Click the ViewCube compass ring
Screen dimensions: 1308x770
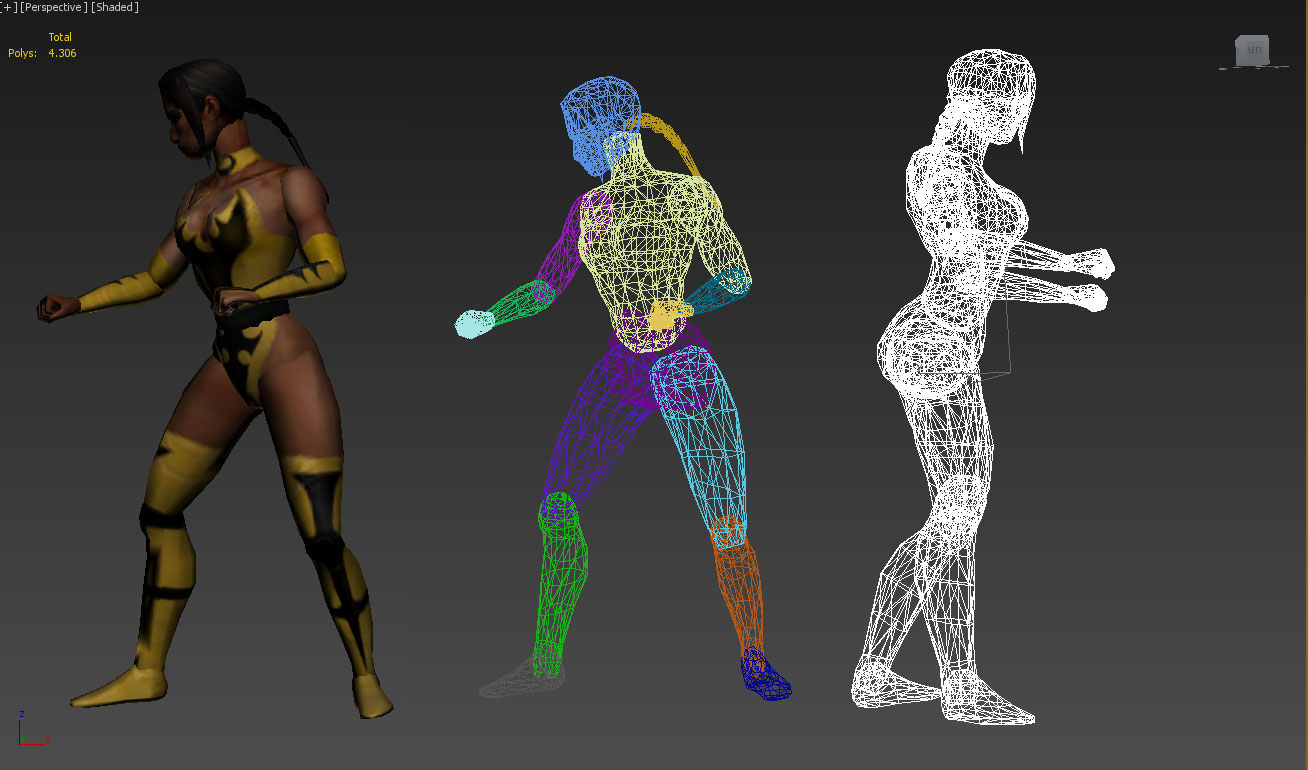click(x=1253, y=67)
